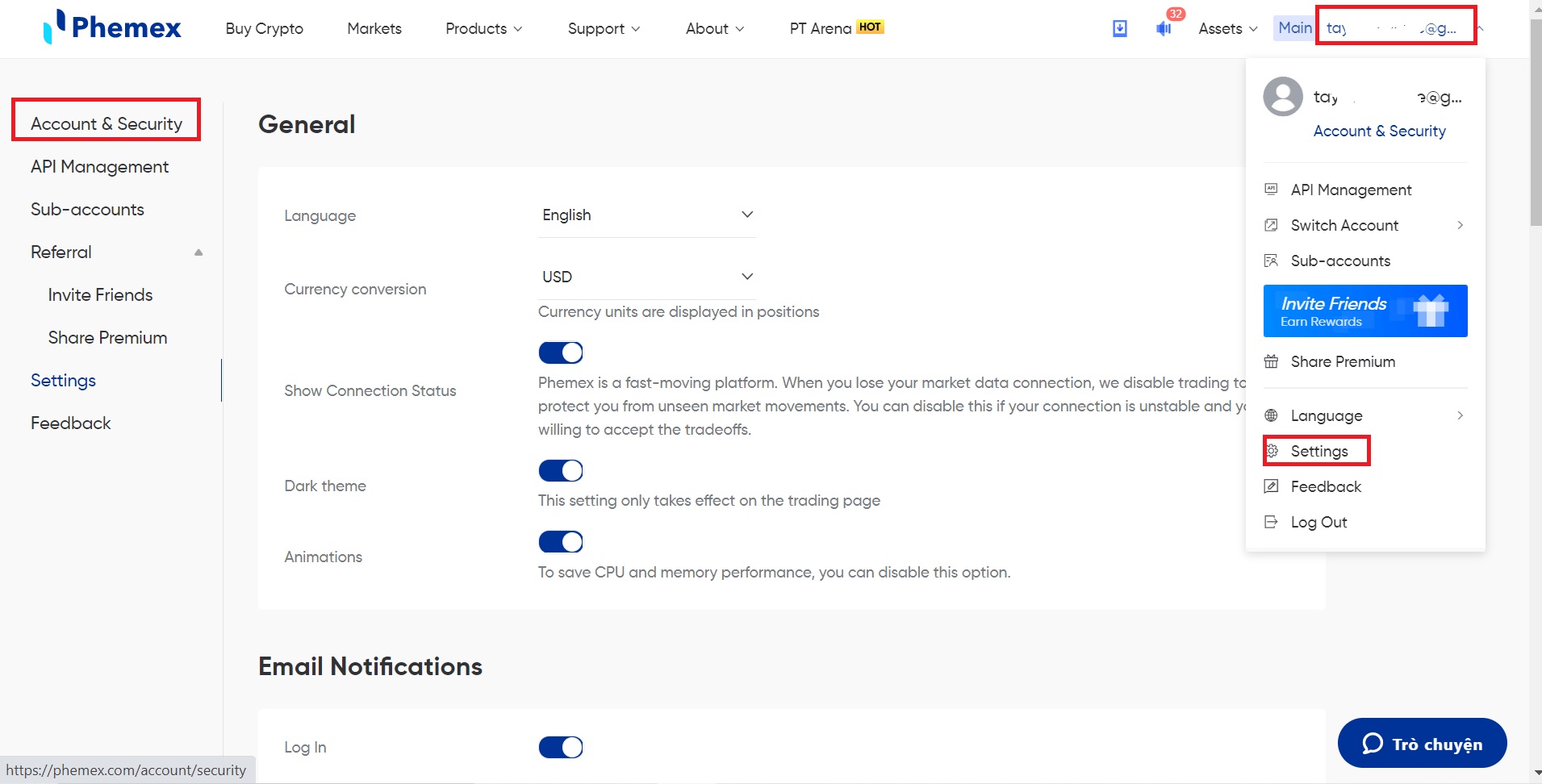Click the notification count badge 32
The image size is (1542, 784).
click(x=1176, y=14)
